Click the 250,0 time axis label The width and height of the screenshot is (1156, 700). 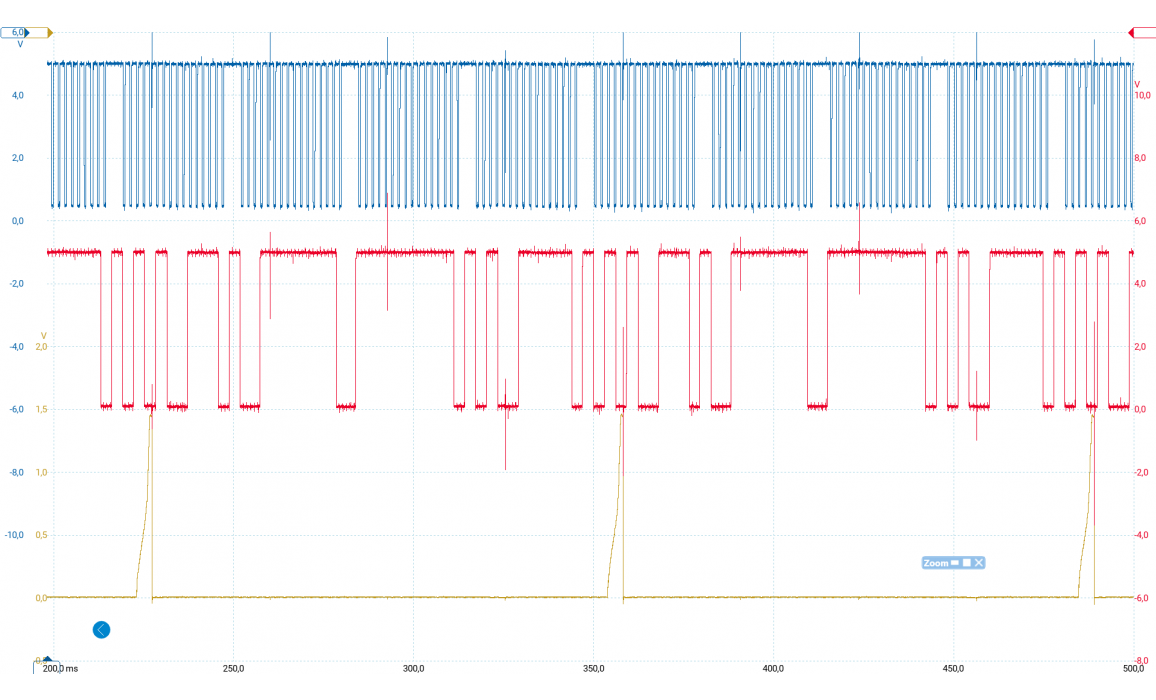coord(233,668)
